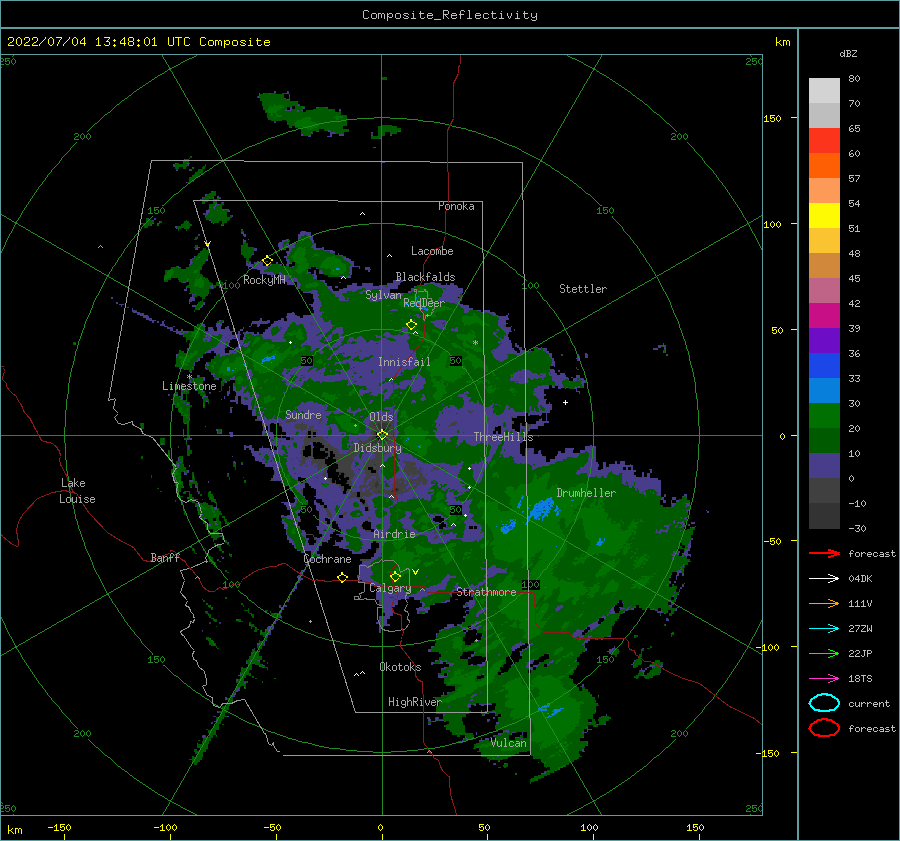Click the Calgary city label
The width and height of the screenshot is (900, 841).
(390, 588)
